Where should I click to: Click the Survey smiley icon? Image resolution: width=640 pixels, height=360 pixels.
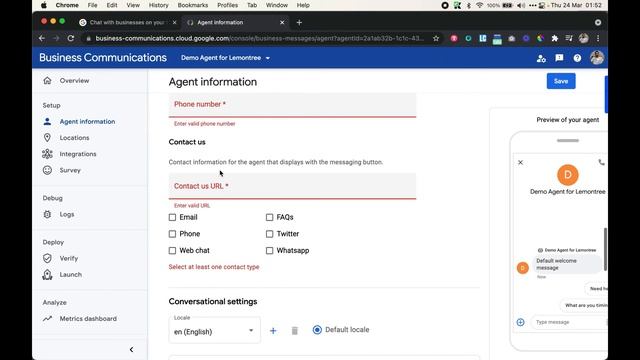pyautogui.click(x=47, y=170)
